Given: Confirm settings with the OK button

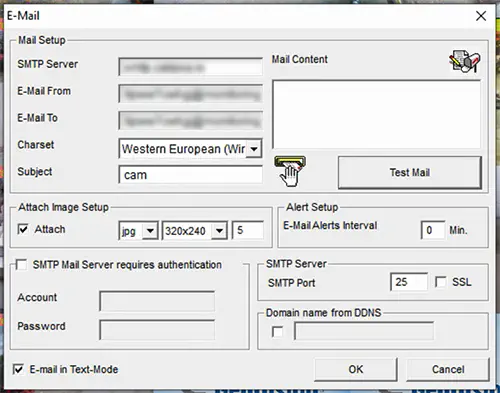Looking at the screenshot, I should coord(356,369).
